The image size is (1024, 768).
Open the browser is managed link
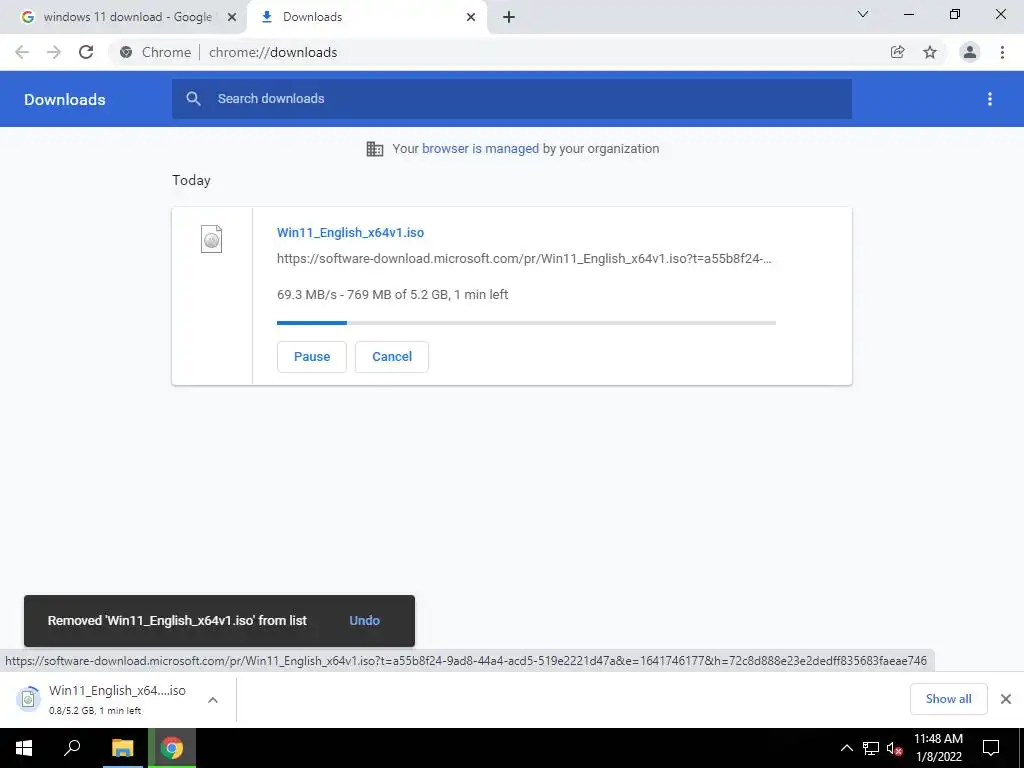point(481,149)
